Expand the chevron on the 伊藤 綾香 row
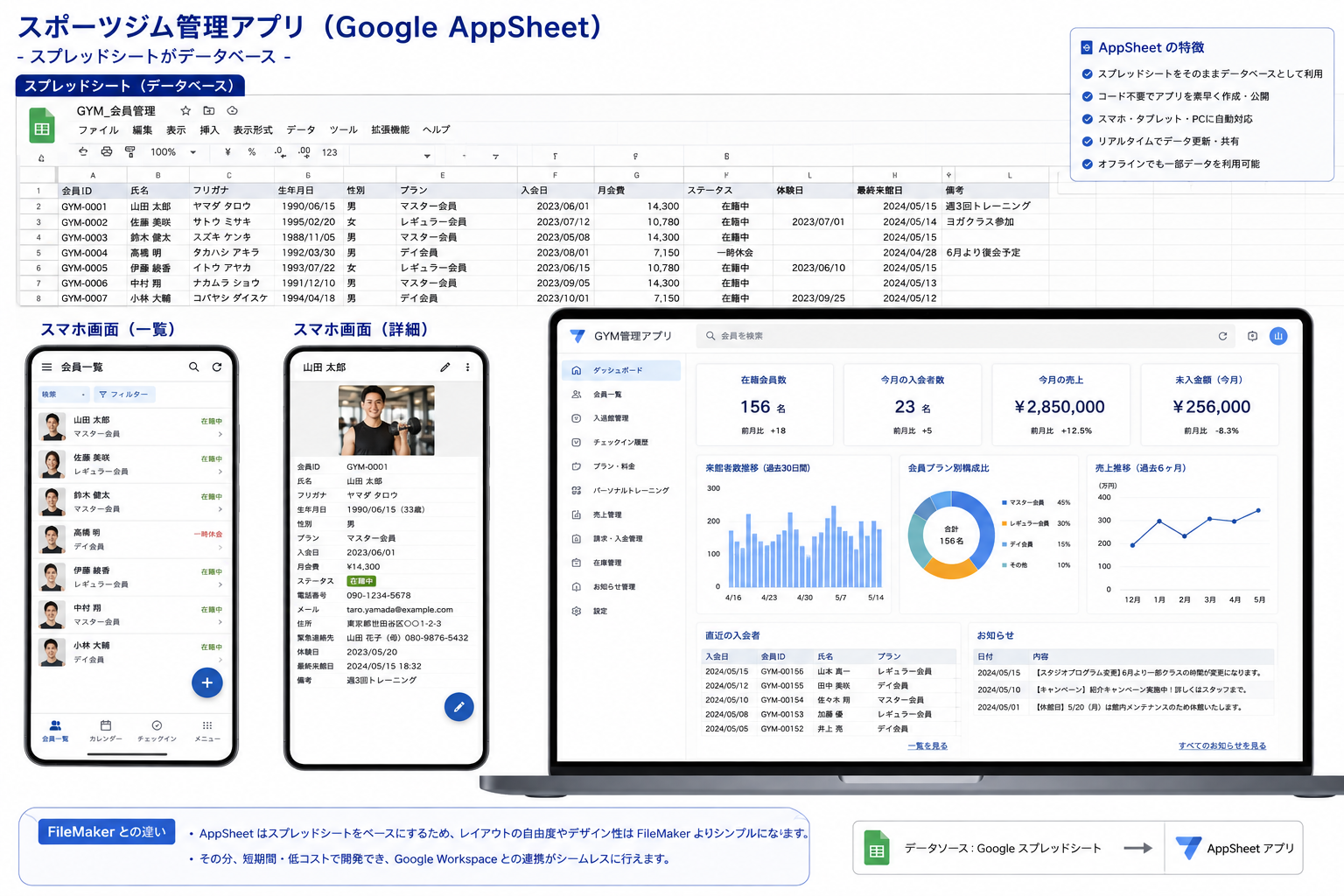The width and height of the screenshot is (1344, 896). (x=220, y=584)
